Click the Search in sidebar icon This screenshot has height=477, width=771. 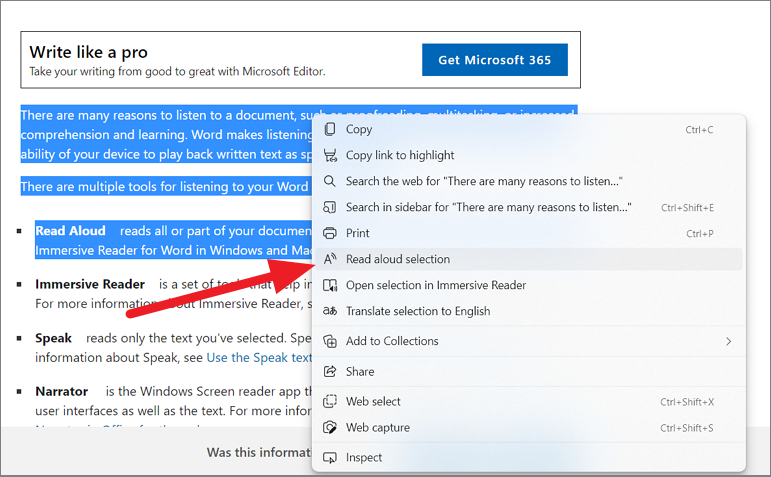tap(330, 207)
